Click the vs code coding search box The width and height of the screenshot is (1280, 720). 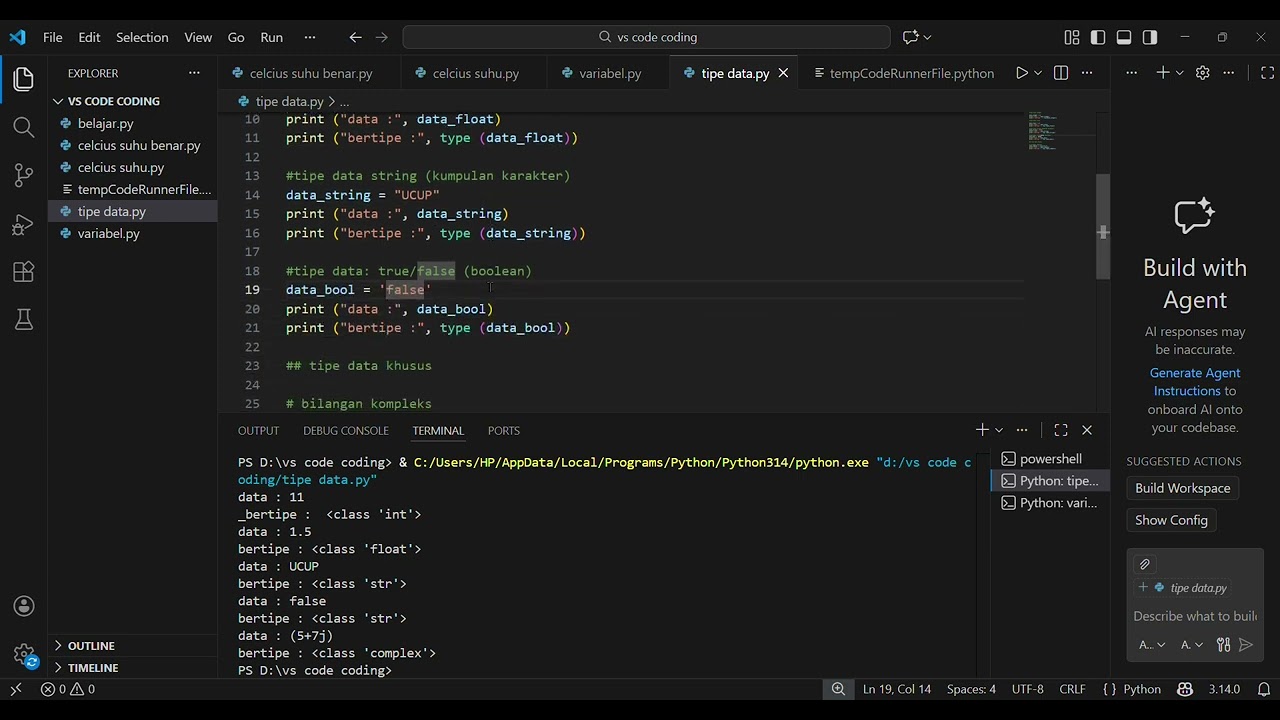point(647,37)
